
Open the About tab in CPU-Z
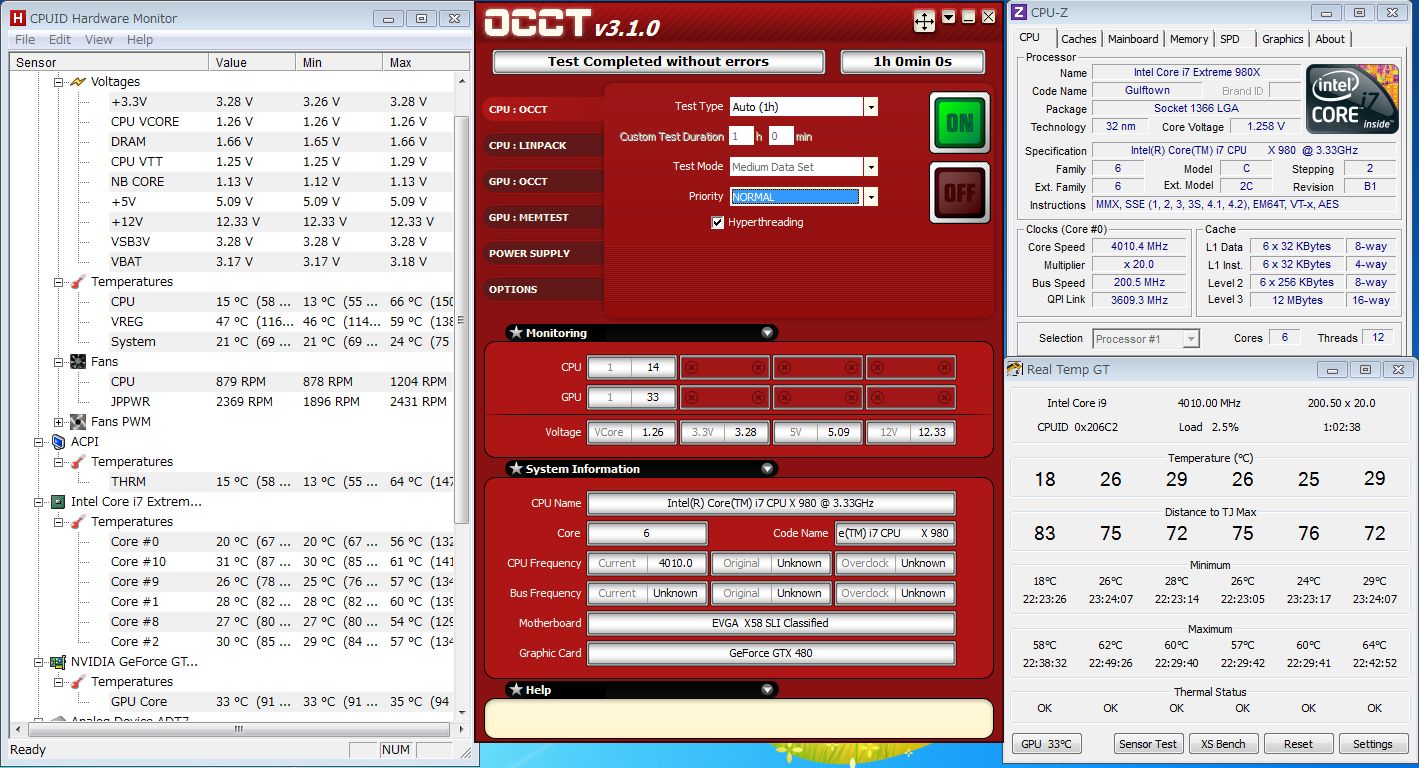(1330, 39)
